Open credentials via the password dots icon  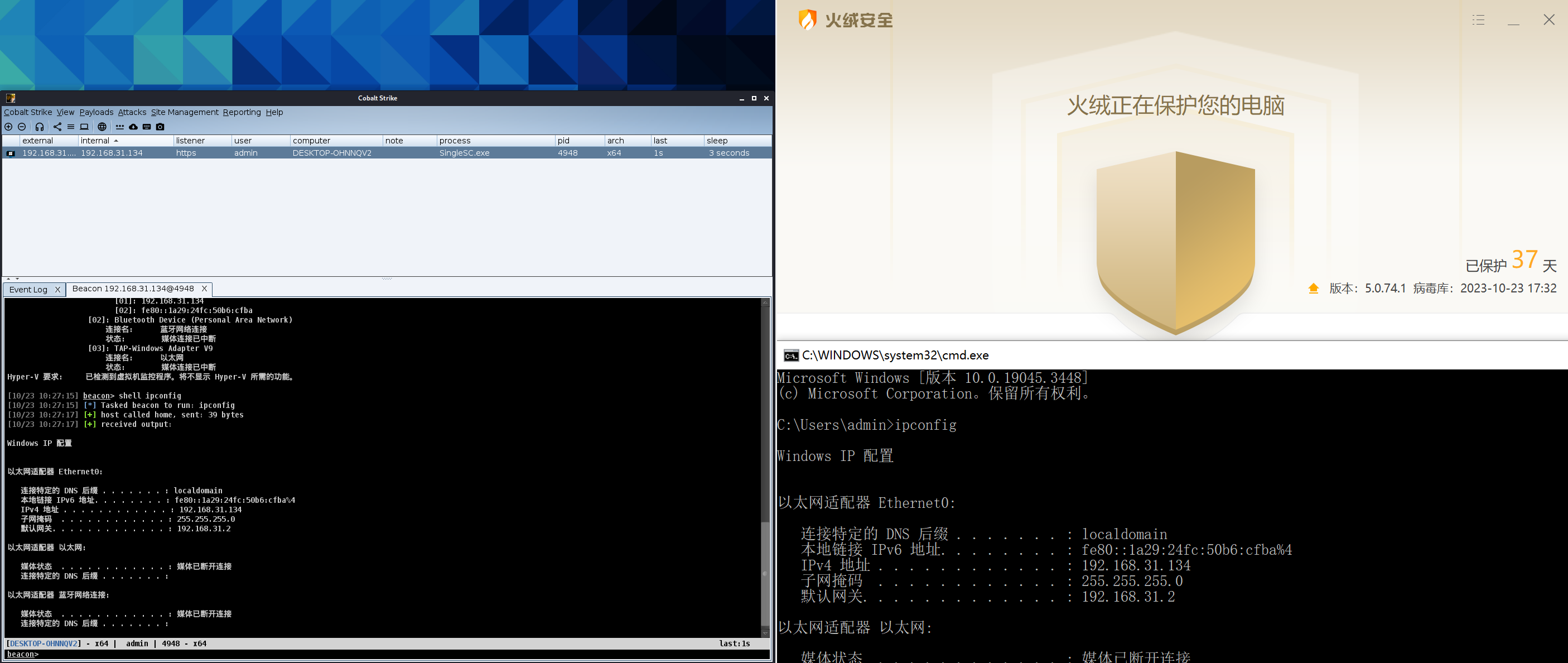pos(120,127)
